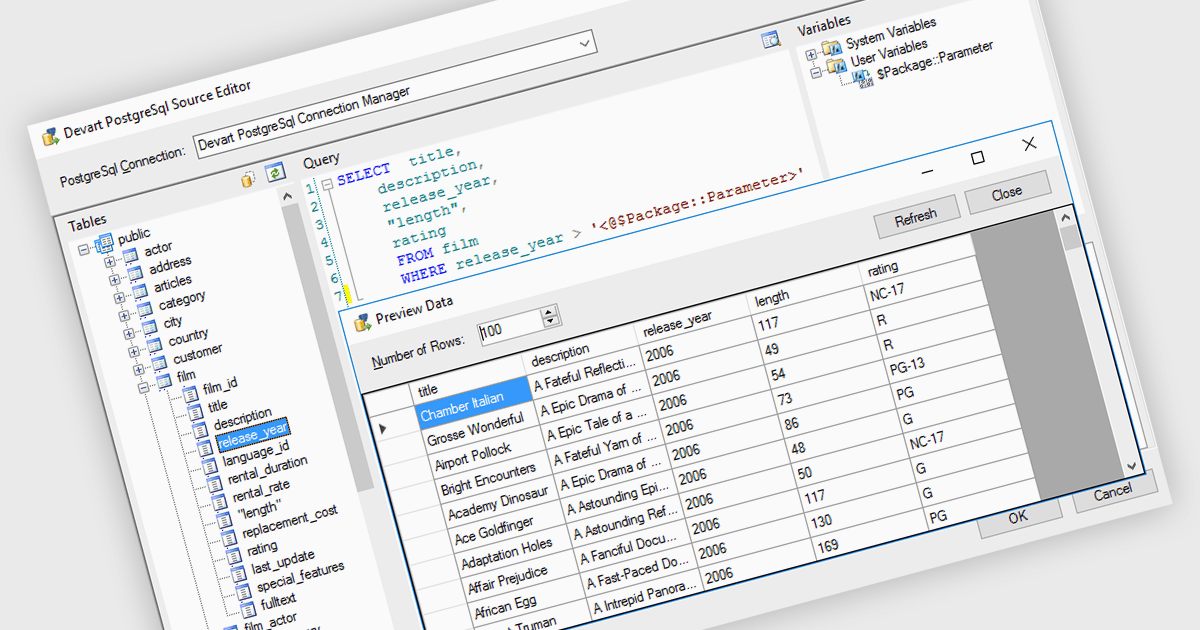Click the folder icon left of the refresh icon
Screen dimensions: 1200x630
[x=249, y=178]
